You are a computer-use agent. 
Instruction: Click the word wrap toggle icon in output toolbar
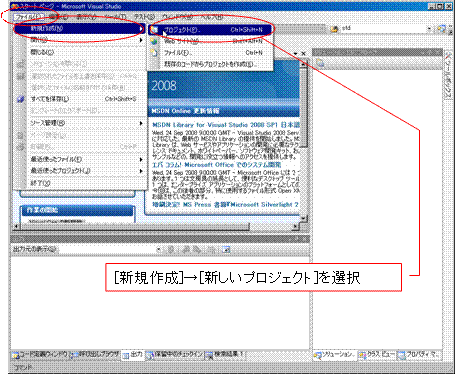(227, 249)
